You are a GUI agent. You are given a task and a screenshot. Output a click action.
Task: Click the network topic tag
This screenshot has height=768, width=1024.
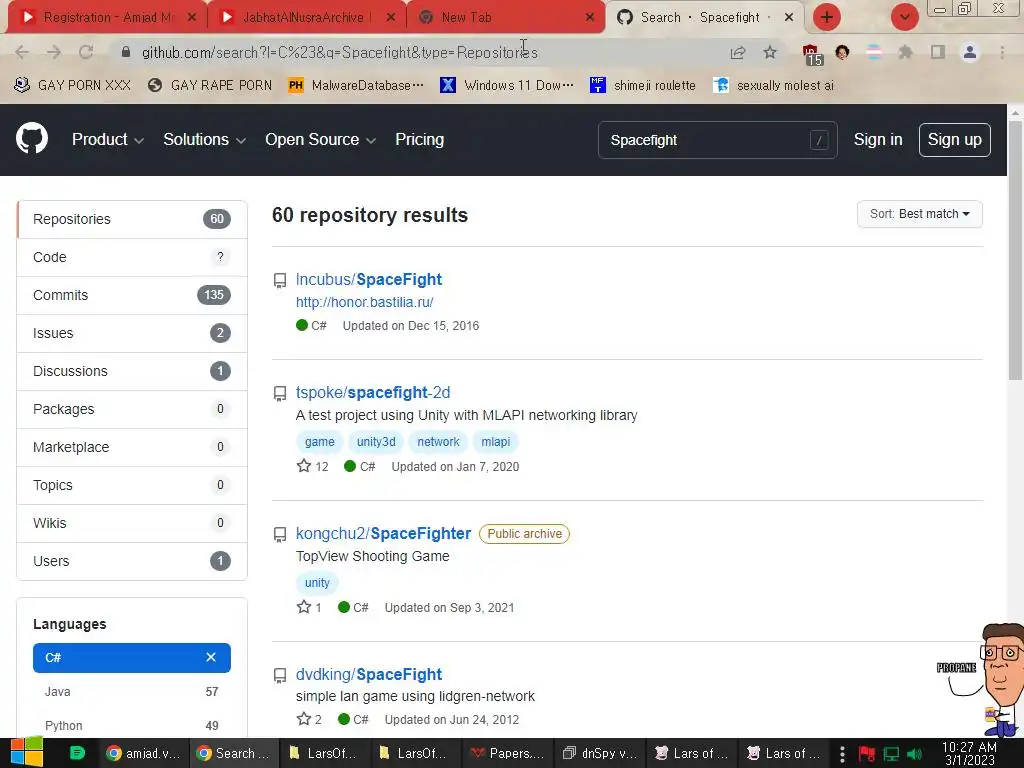tap(438, 441)
